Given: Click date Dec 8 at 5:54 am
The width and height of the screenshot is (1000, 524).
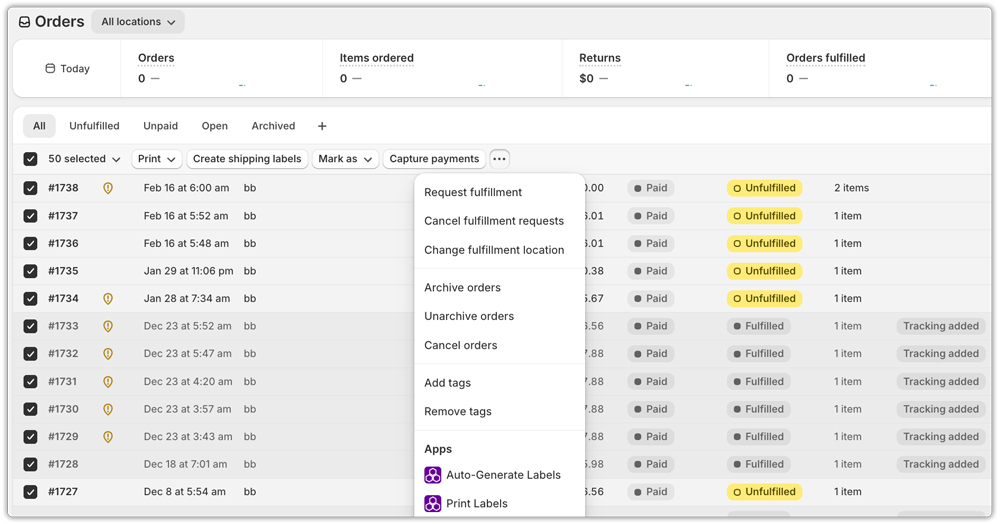Looking at the screenshot, I should tap(184, 491).
